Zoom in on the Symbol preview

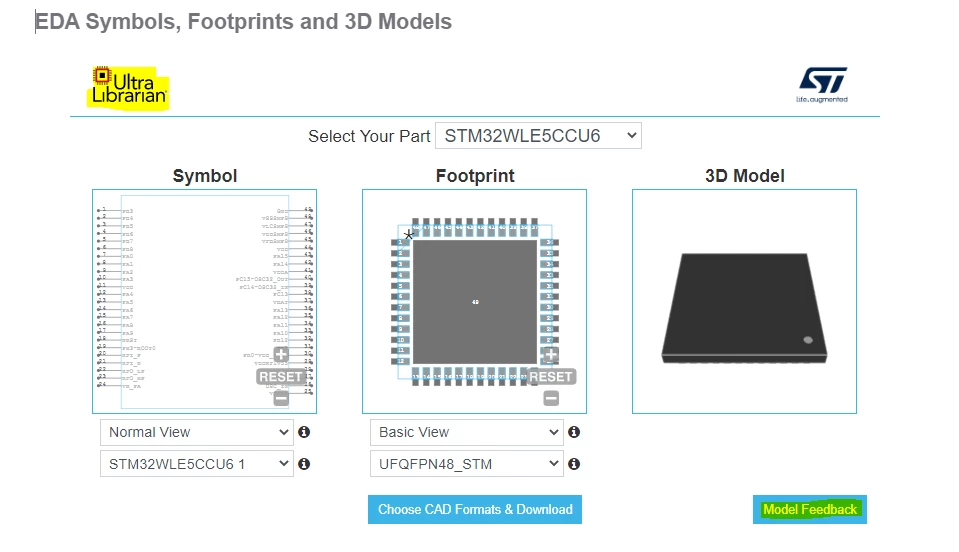[281, 355]
